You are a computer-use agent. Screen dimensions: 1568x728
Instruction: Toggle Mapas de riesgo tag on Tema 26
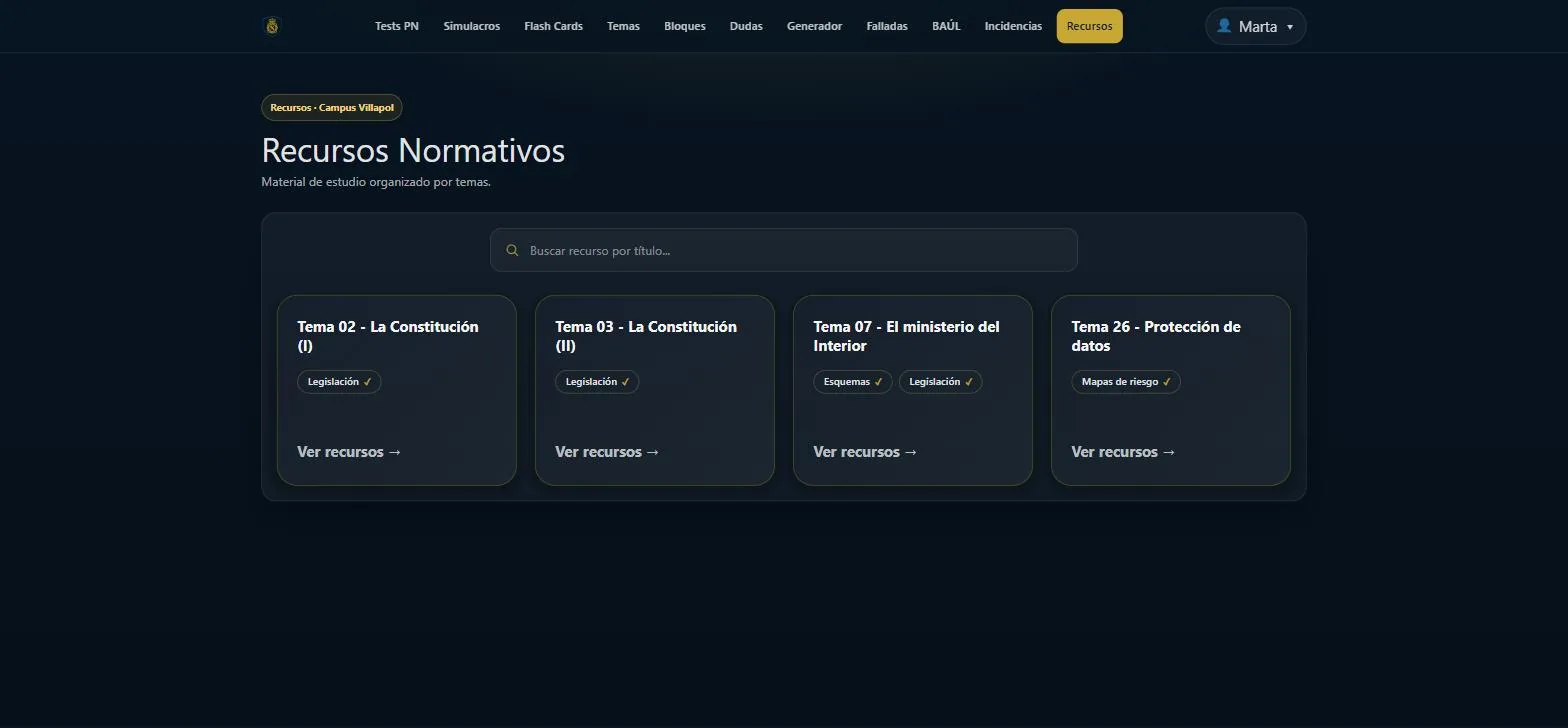tap(1126, 382)
